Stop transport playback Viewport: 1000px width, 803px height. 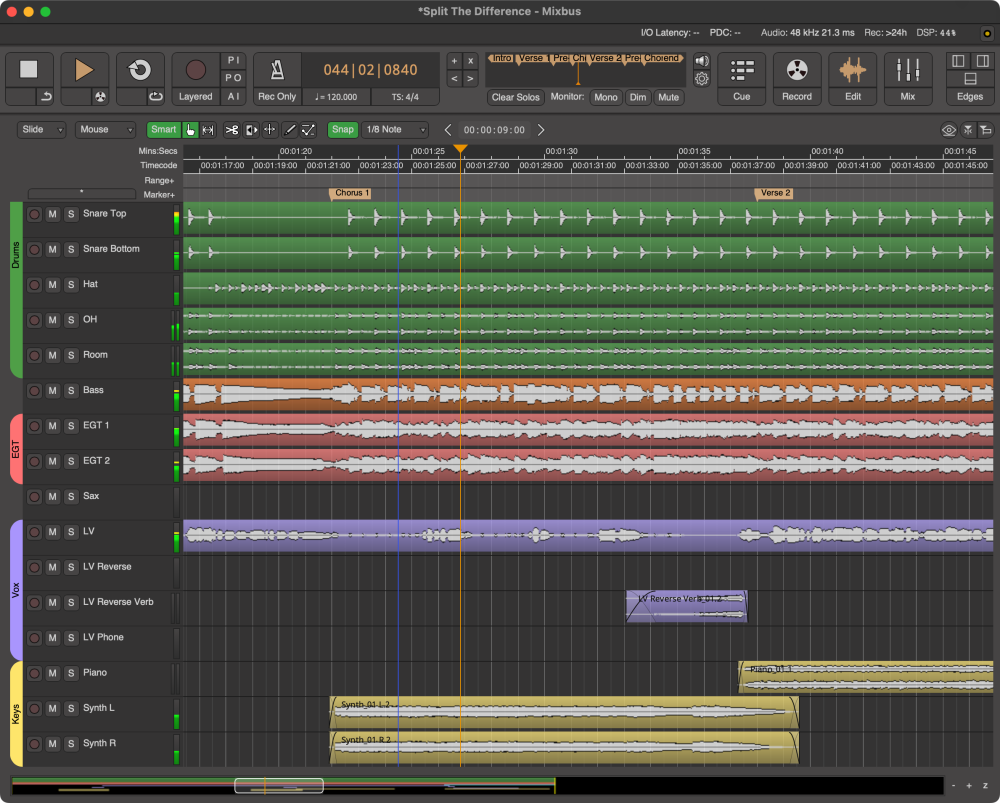click(28, 70)
